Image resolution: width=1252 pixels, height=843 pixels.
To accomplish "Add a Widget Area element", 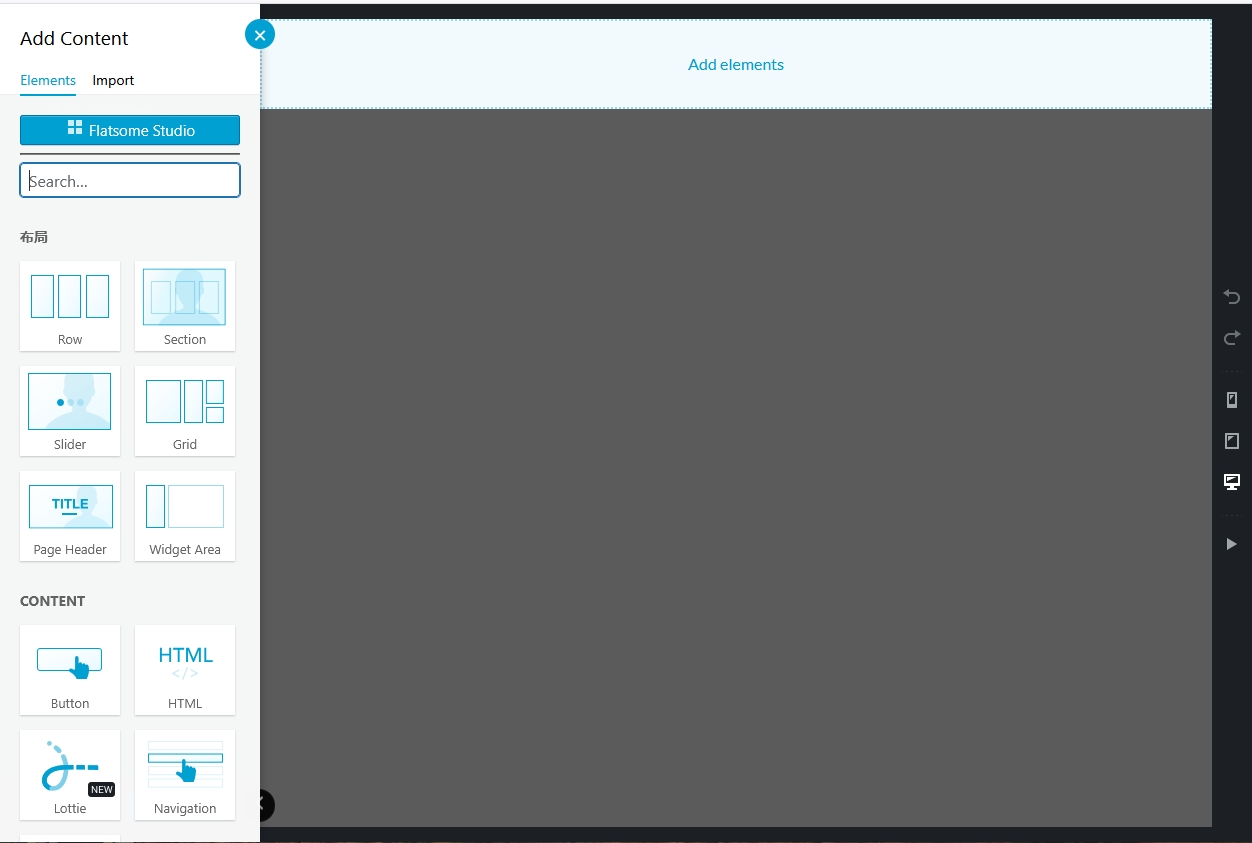I will point(185,516).
